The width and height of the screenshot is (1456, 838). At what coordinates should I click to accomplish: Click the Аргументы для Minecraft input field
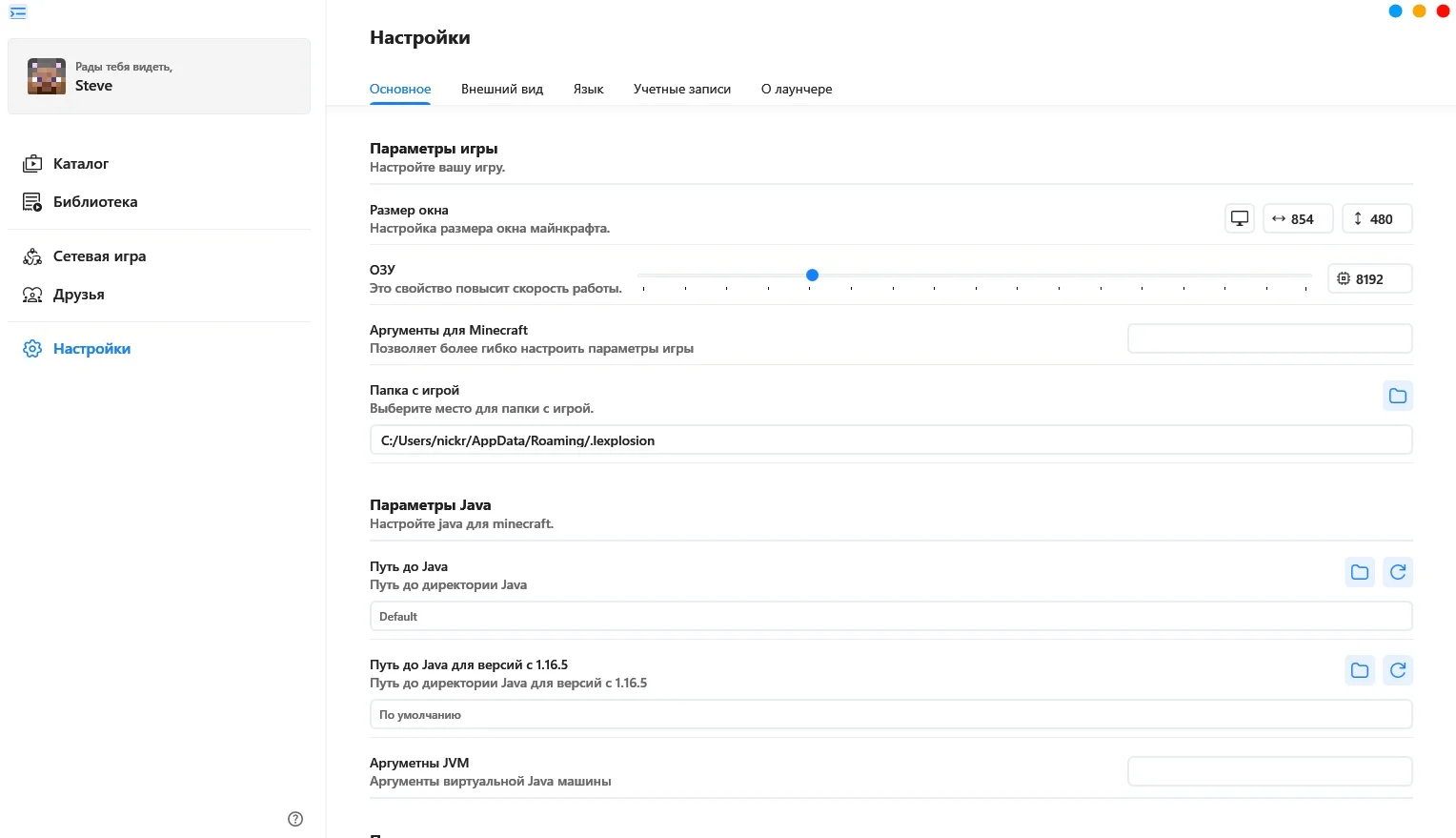(1269, 338)
